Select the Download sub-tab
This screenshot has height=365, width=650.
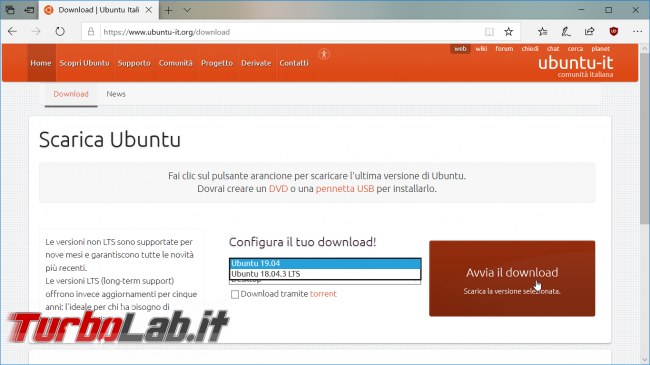[71, 94]
